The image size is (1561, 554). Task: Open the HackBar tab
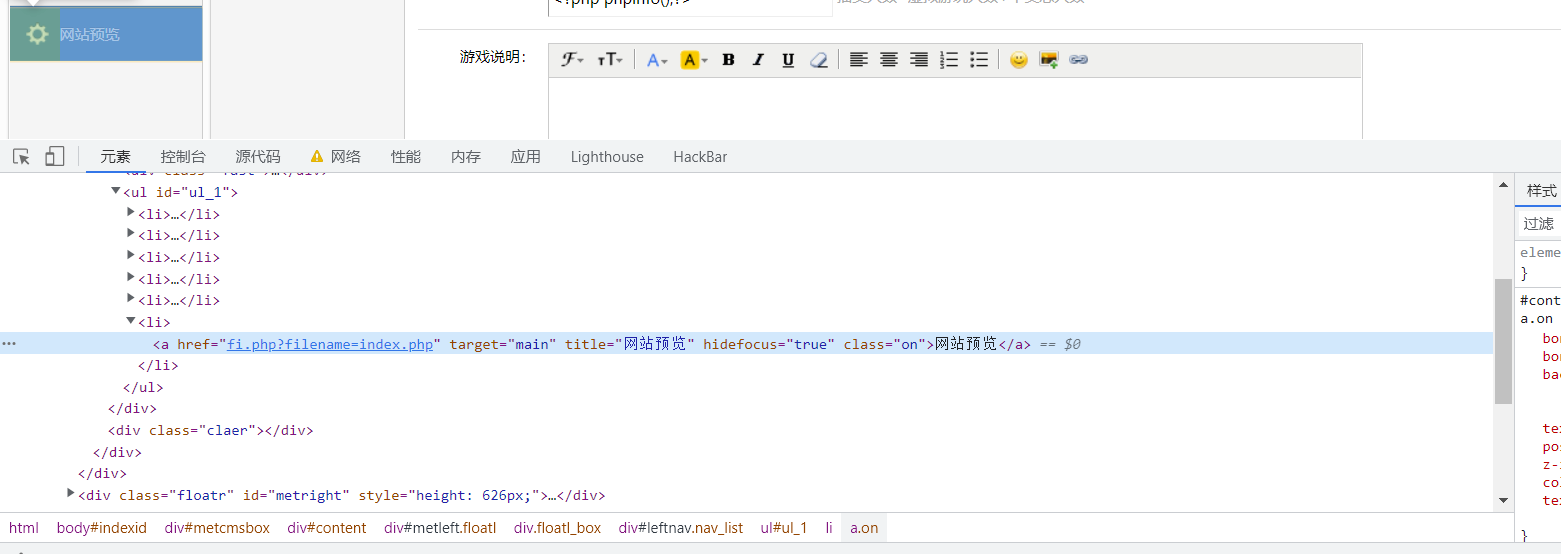coord(700,157)
